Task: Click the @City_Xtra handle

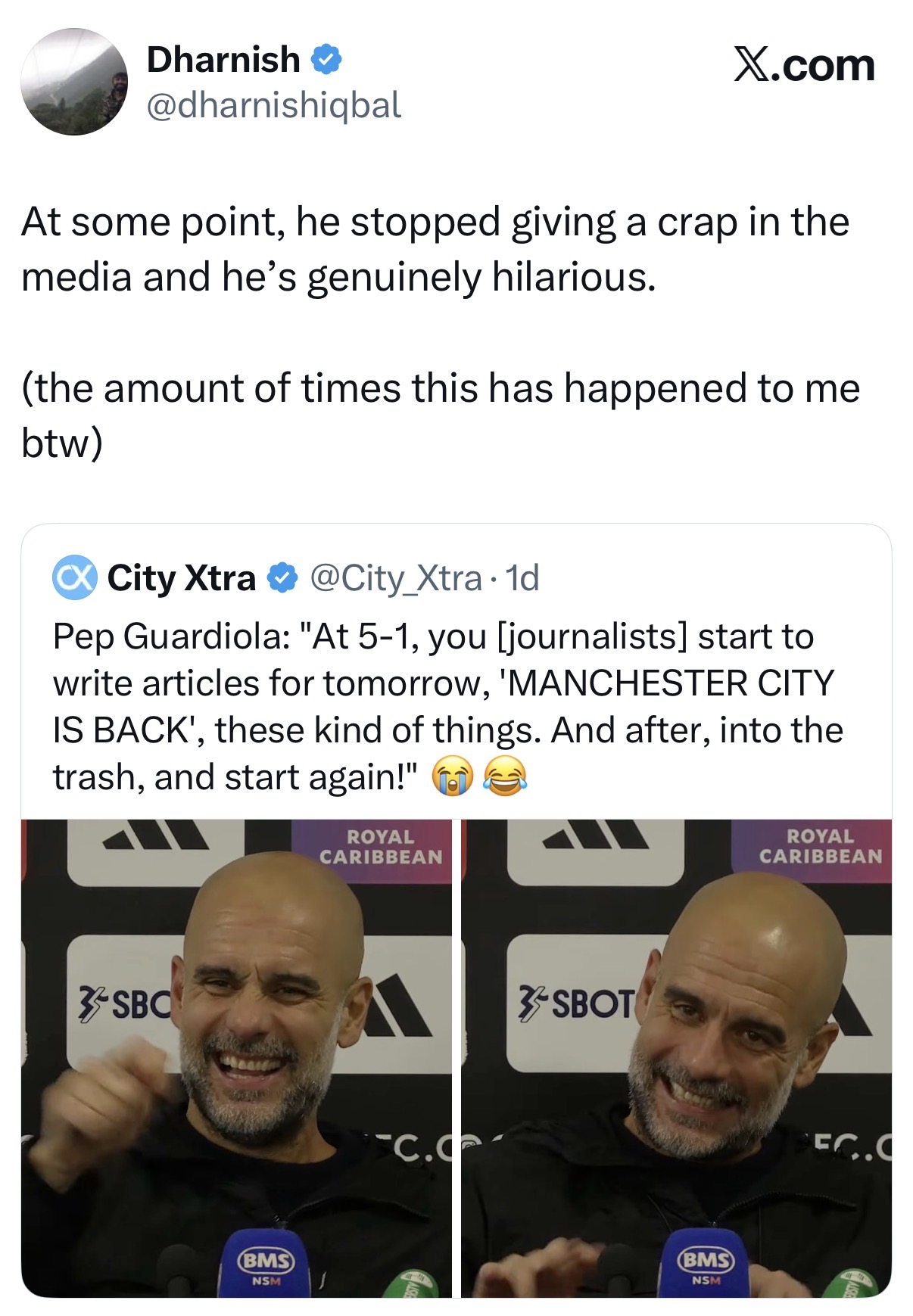Action: click(395, 578)
